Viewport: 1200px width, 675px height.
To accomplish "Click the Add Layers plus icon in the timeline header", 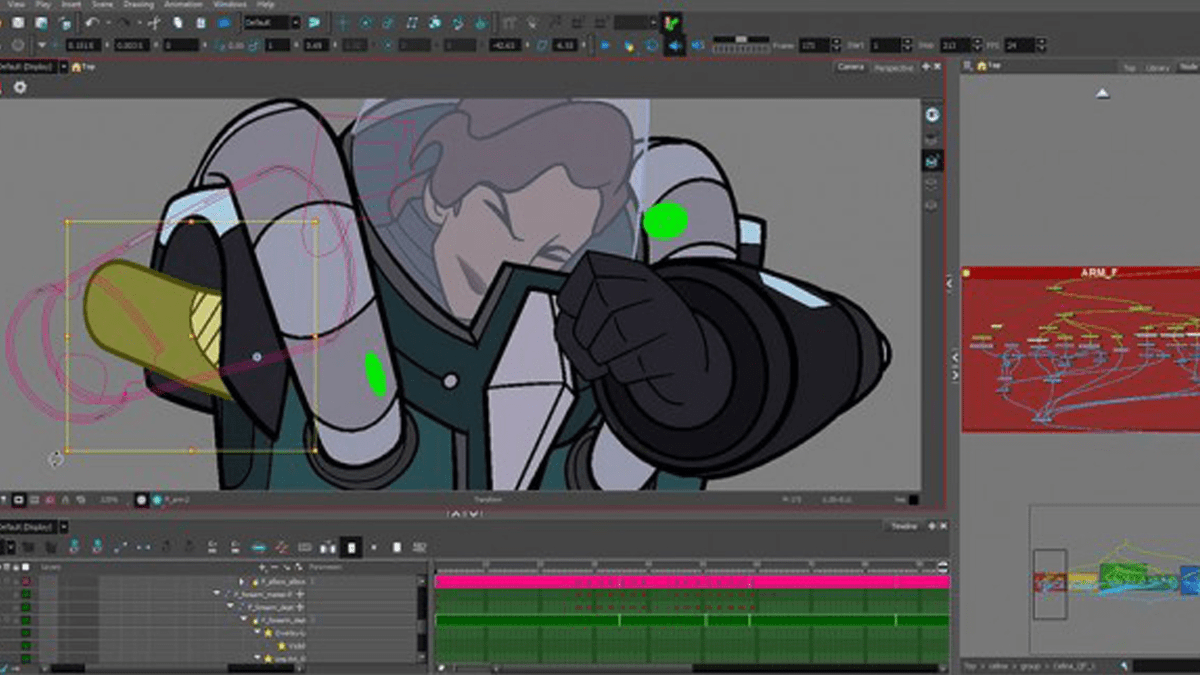I will (260, 567).
